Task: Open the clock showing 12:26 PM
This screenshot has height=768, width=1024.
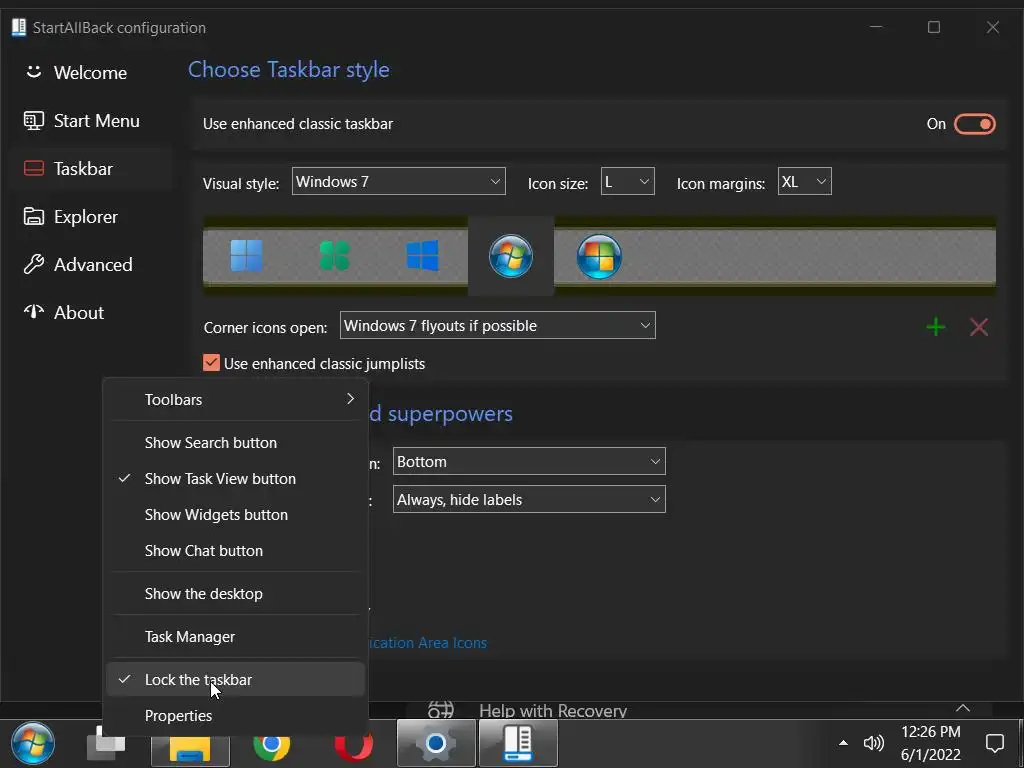Action: pos(931,743)
